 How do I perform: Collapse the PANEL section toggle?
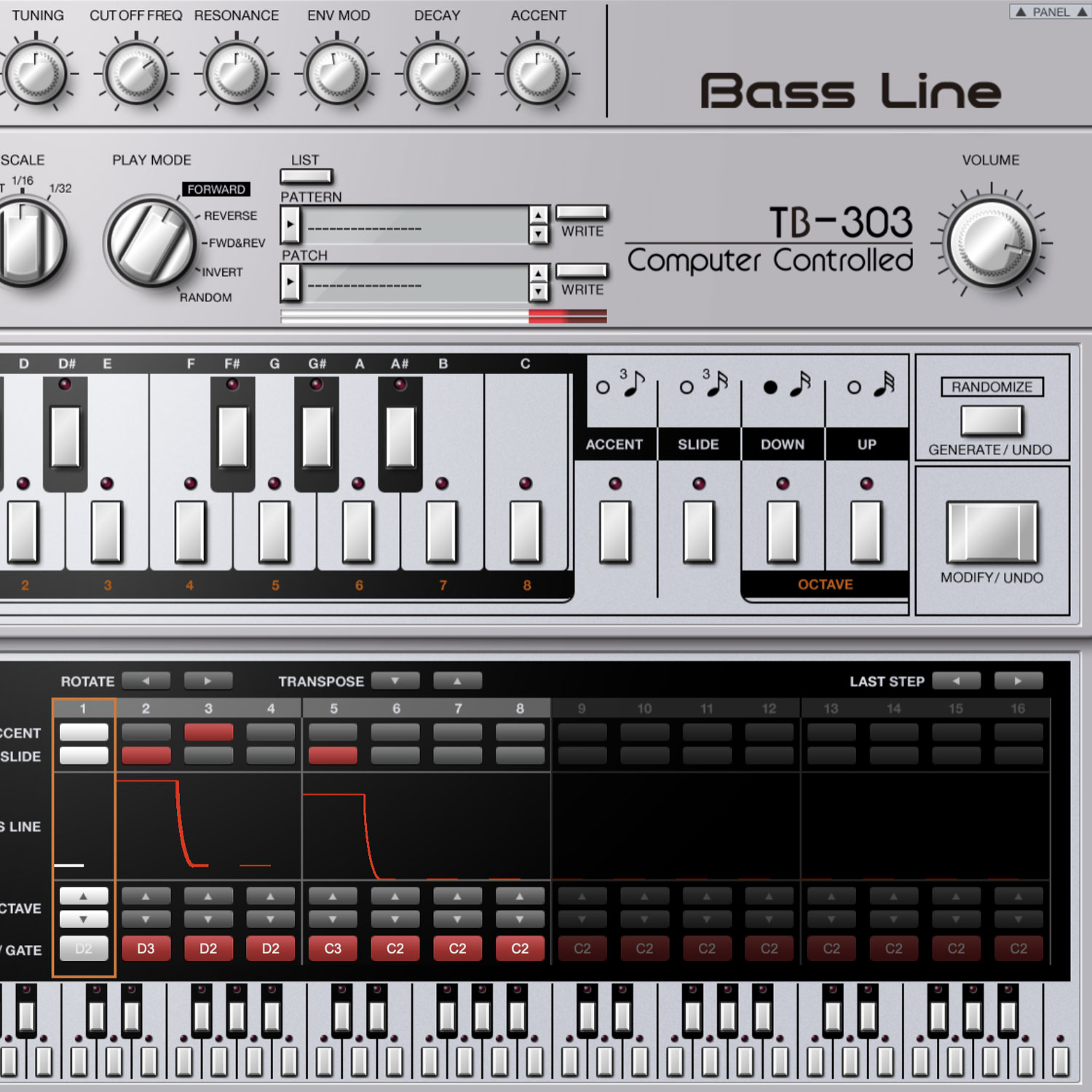click(x=1051, y=12)
